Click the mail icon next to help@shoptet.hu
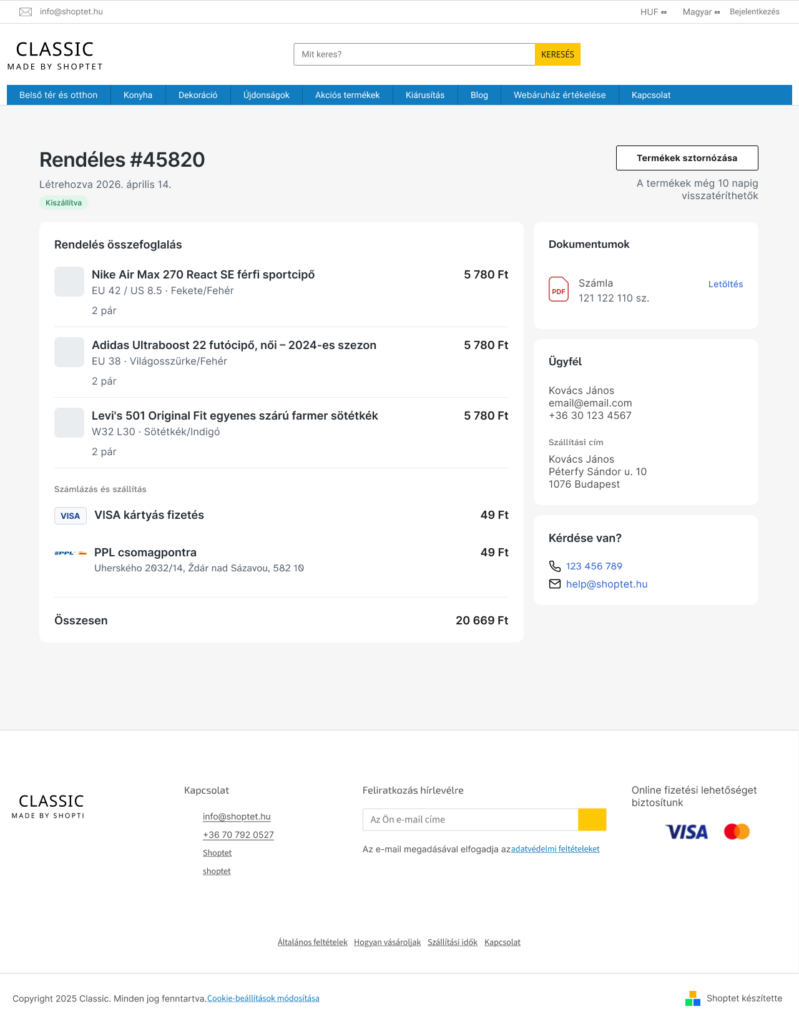 tap(555, 584)
